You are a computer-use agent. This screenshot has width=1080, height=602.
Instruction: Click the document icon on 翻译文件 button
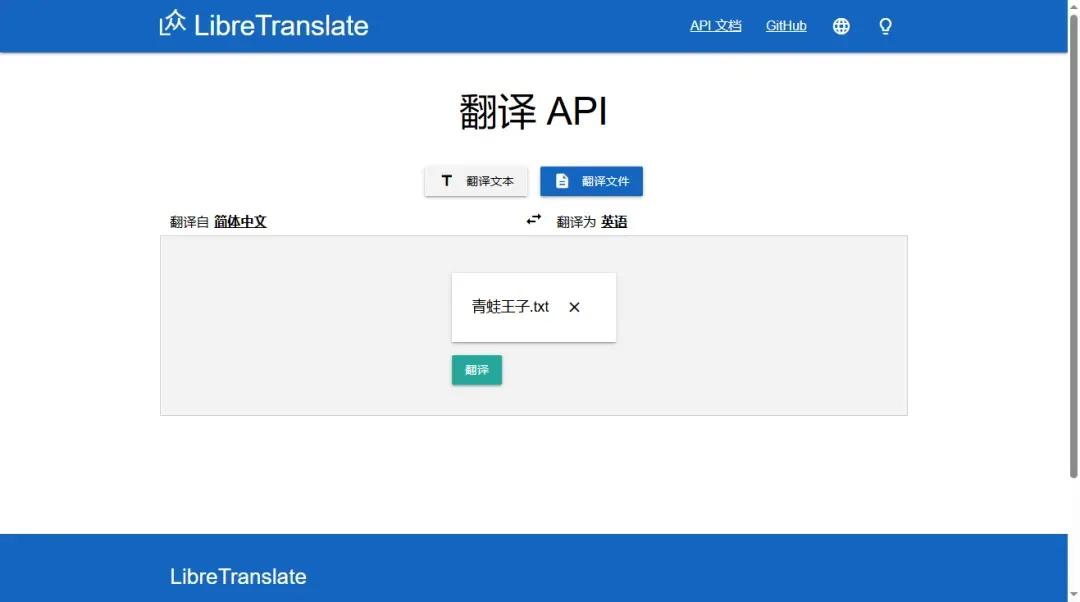click(x=562, y=181)
